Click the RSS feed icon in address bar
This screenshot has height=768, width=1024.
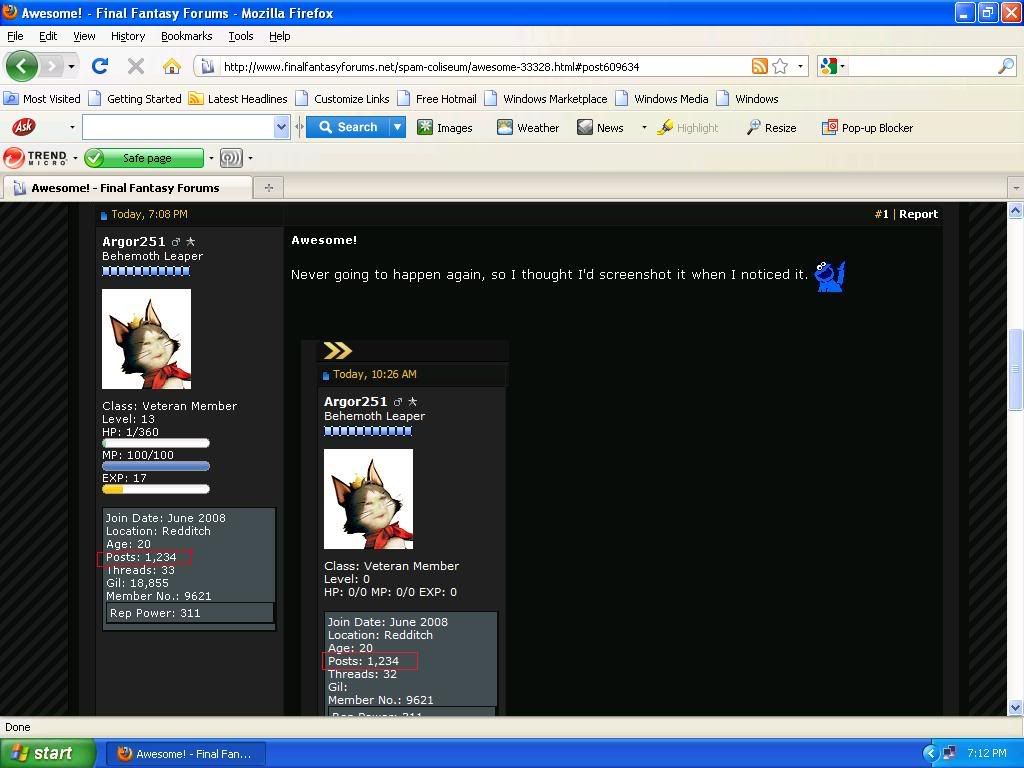760,67
